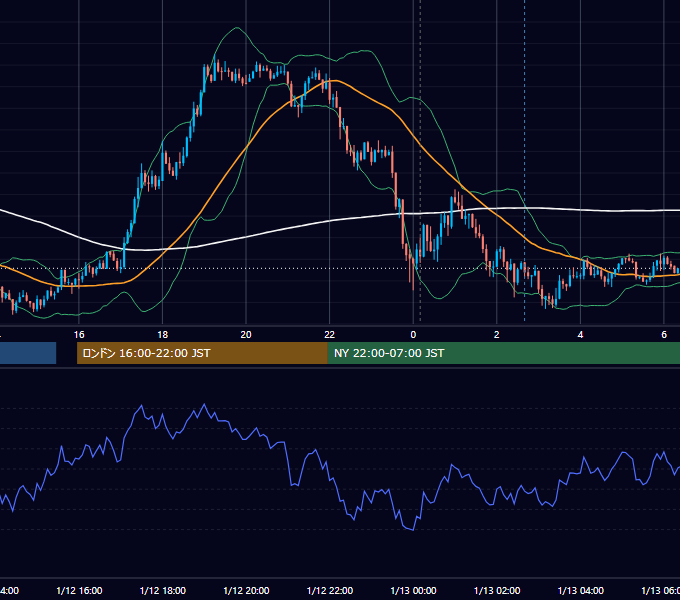The image size is (680, 600).
Task: Click the 6 hour label on price chart axis
Action: tap(664, 335)
